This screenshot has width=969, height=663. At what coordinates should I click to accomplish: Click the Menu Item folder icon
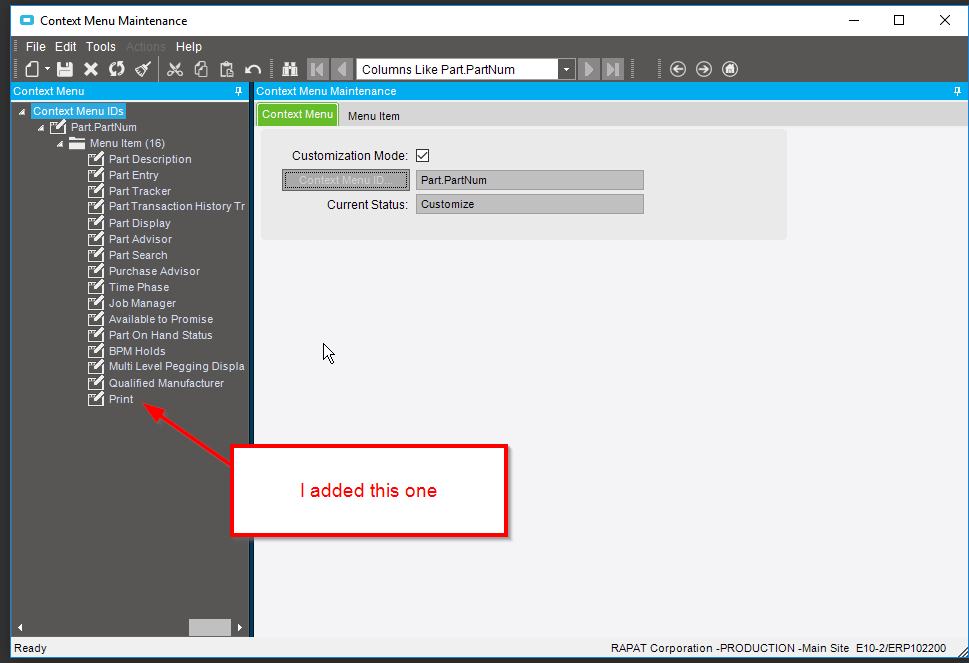click(x=77, y=143)
